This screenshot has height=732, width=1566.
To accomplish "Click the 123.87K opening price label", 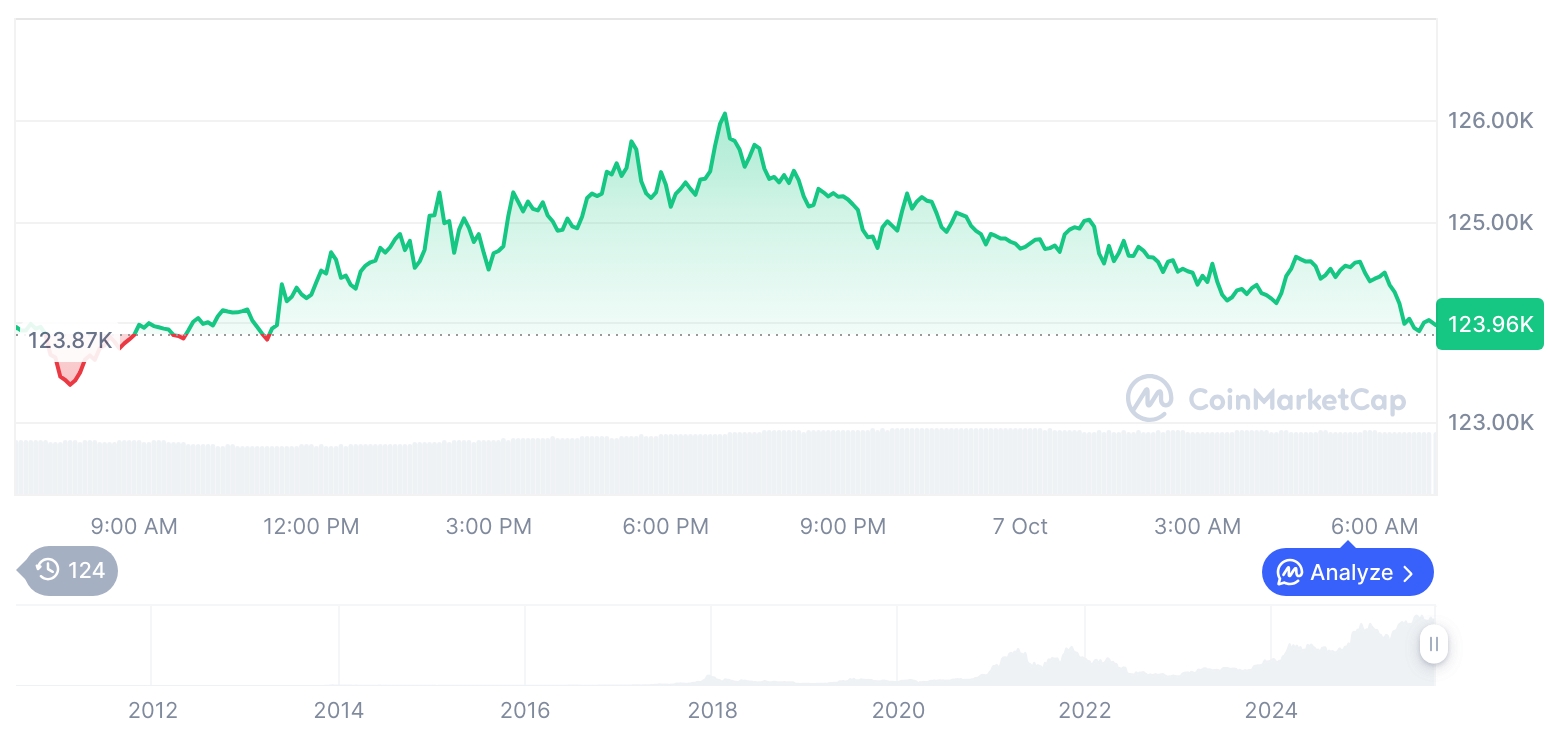I will (x=70, y=341).
